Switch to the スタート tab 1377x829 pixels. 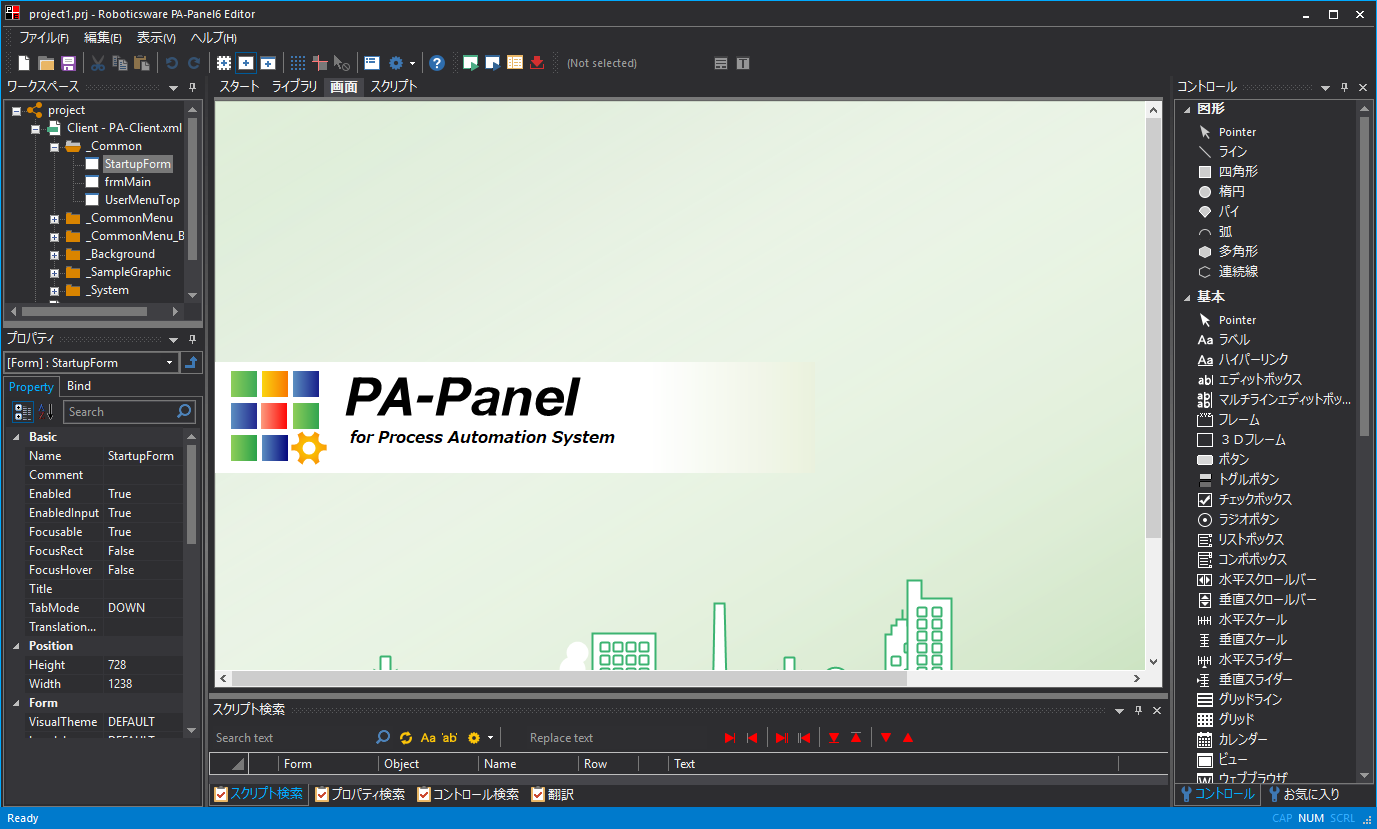pos(239,87)
